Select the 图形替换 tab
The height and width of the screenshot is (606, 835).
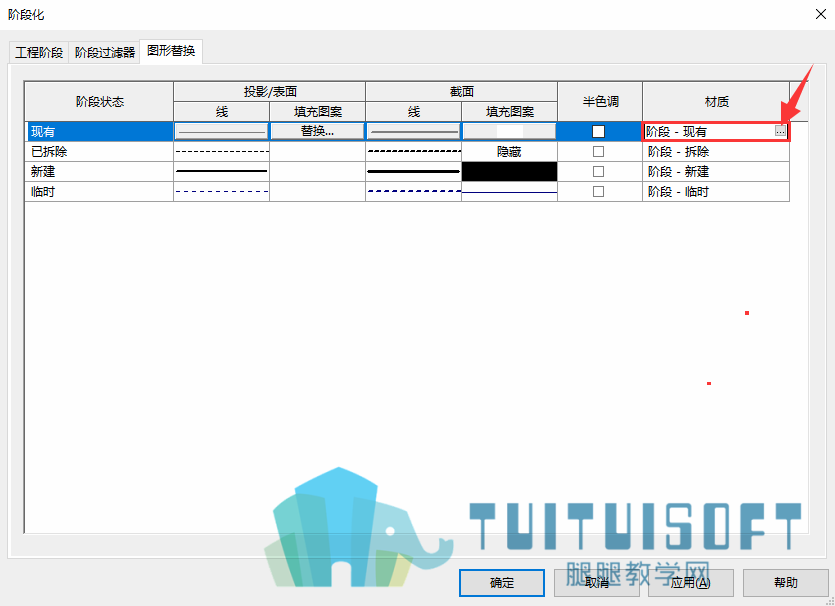pos(171,51)
